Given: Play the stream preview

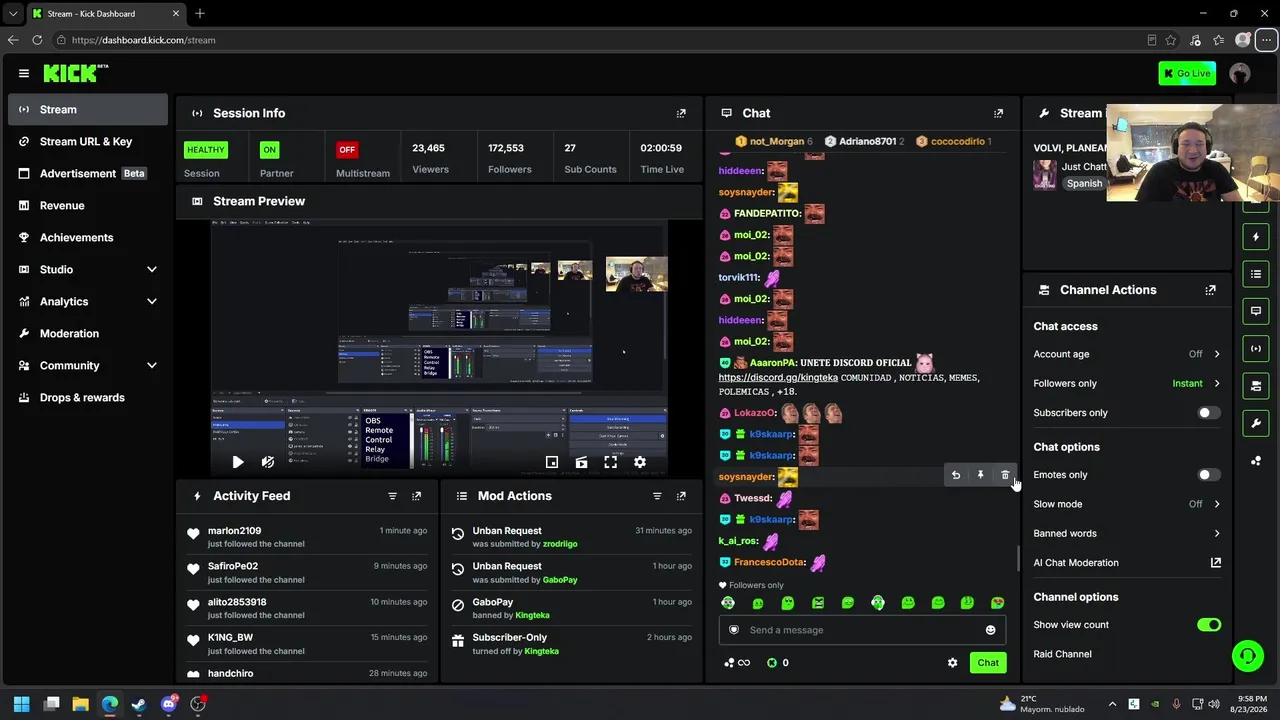Looking at the screenshot, I should [x=237, y=462].
